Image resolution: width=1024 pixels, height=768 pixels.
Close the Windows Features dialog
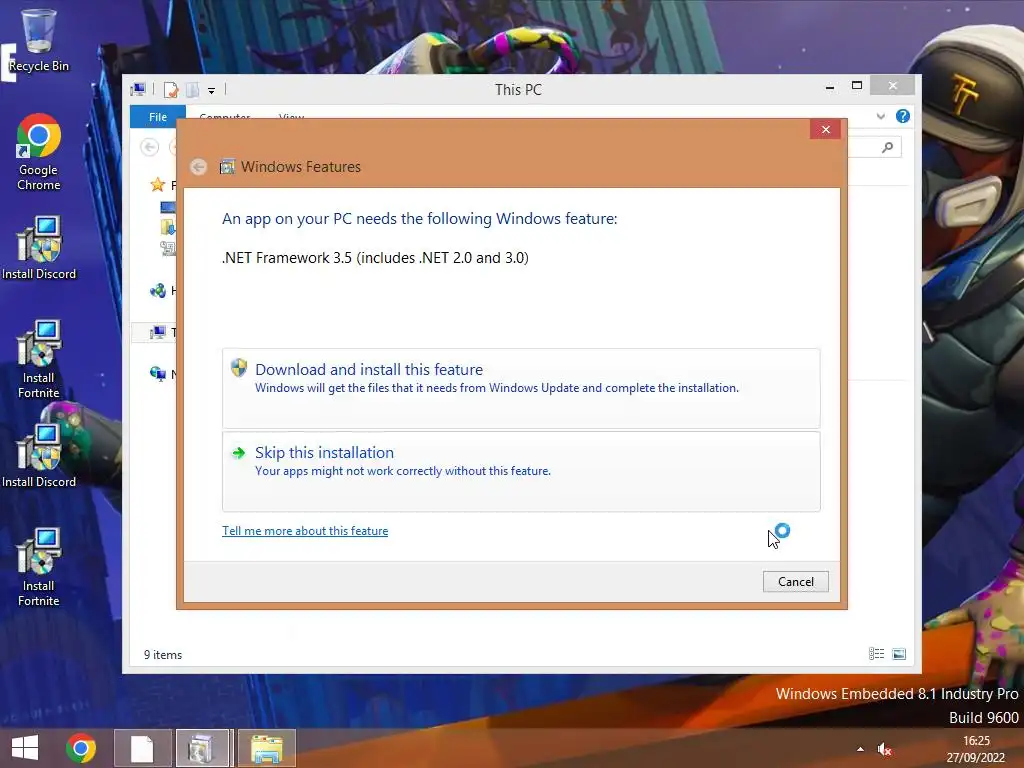[x=825, y=129]
